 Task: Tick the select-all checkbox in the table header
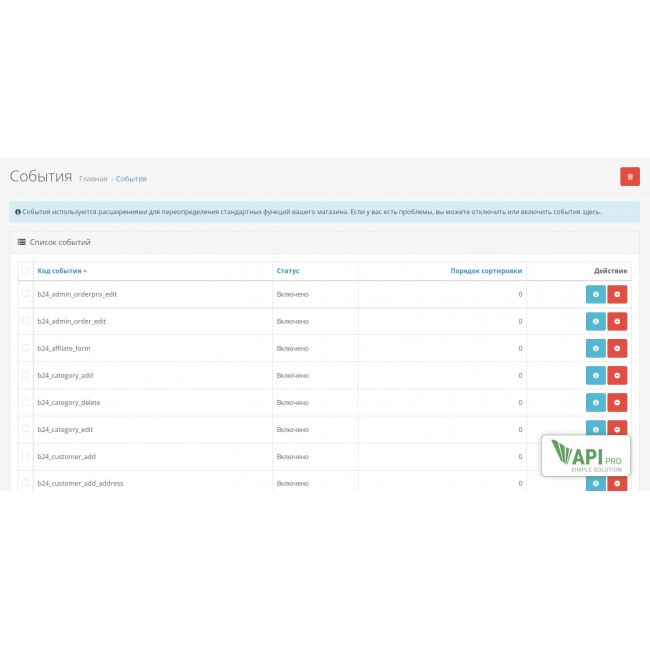coord(26,271)
